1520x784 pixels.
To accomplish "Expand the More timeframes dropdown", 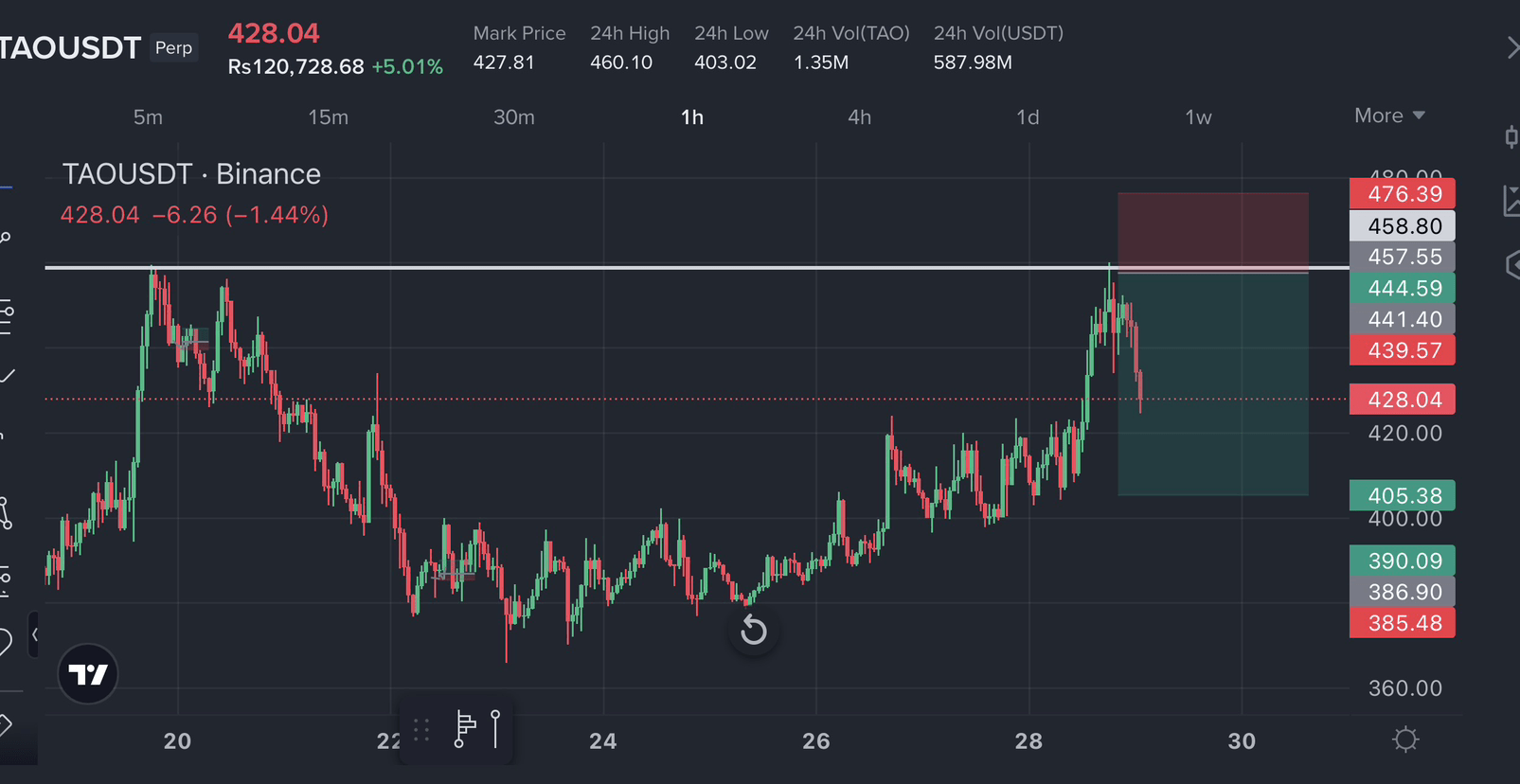I will [1389, 116].
